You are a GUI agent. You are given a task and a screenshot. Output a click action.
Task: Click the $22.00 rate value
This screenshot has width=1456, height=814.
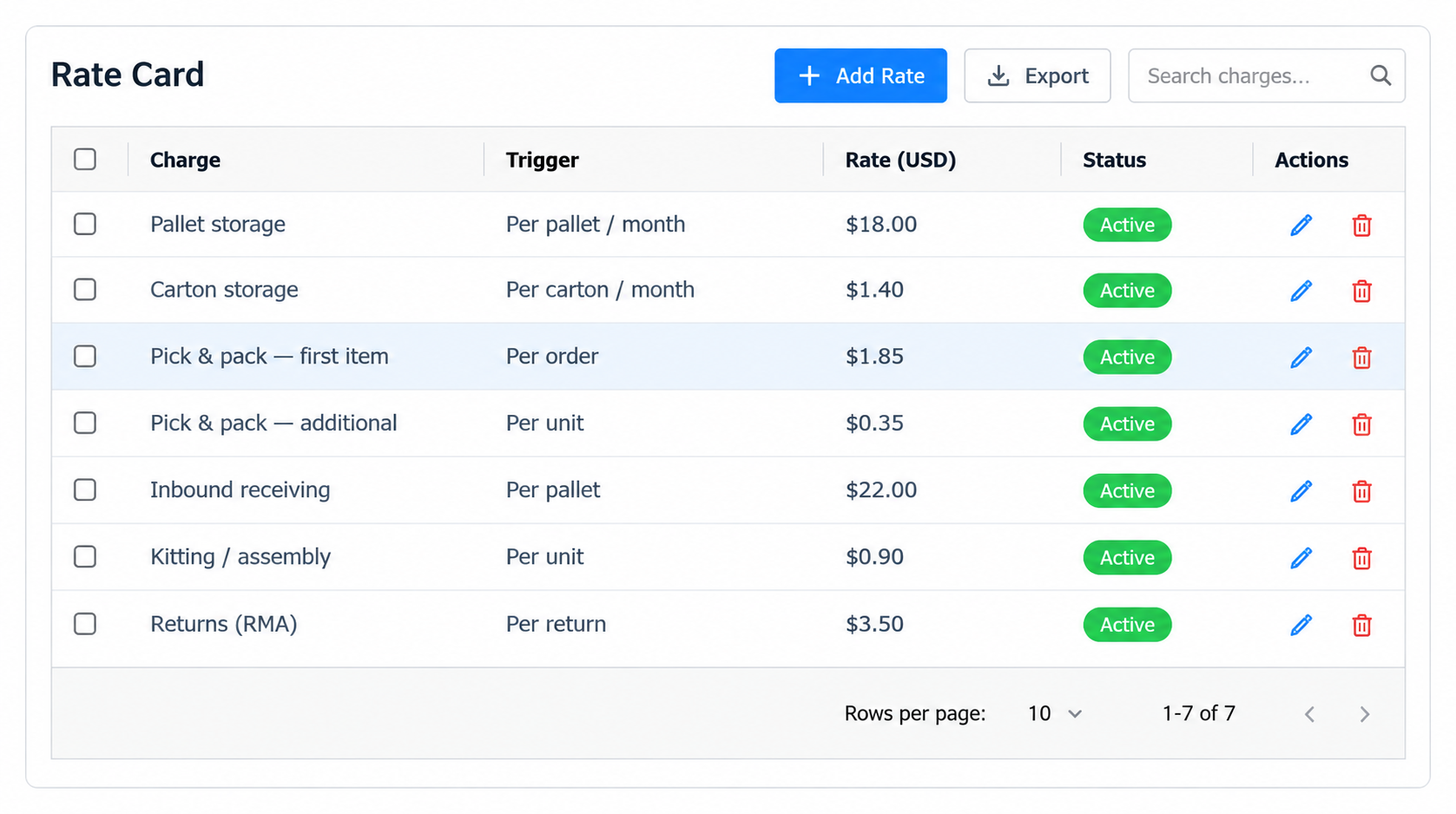click(x=881, y=490)
